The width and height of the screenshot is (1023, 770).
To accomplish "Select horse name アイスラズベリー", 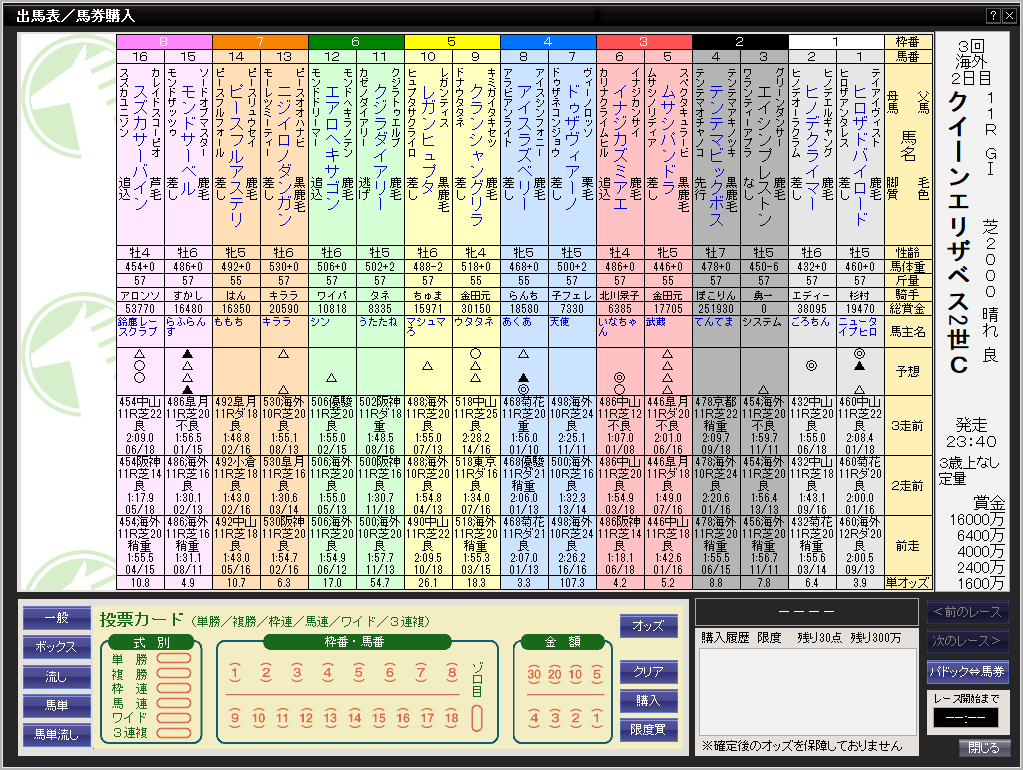I will point(524,147).
